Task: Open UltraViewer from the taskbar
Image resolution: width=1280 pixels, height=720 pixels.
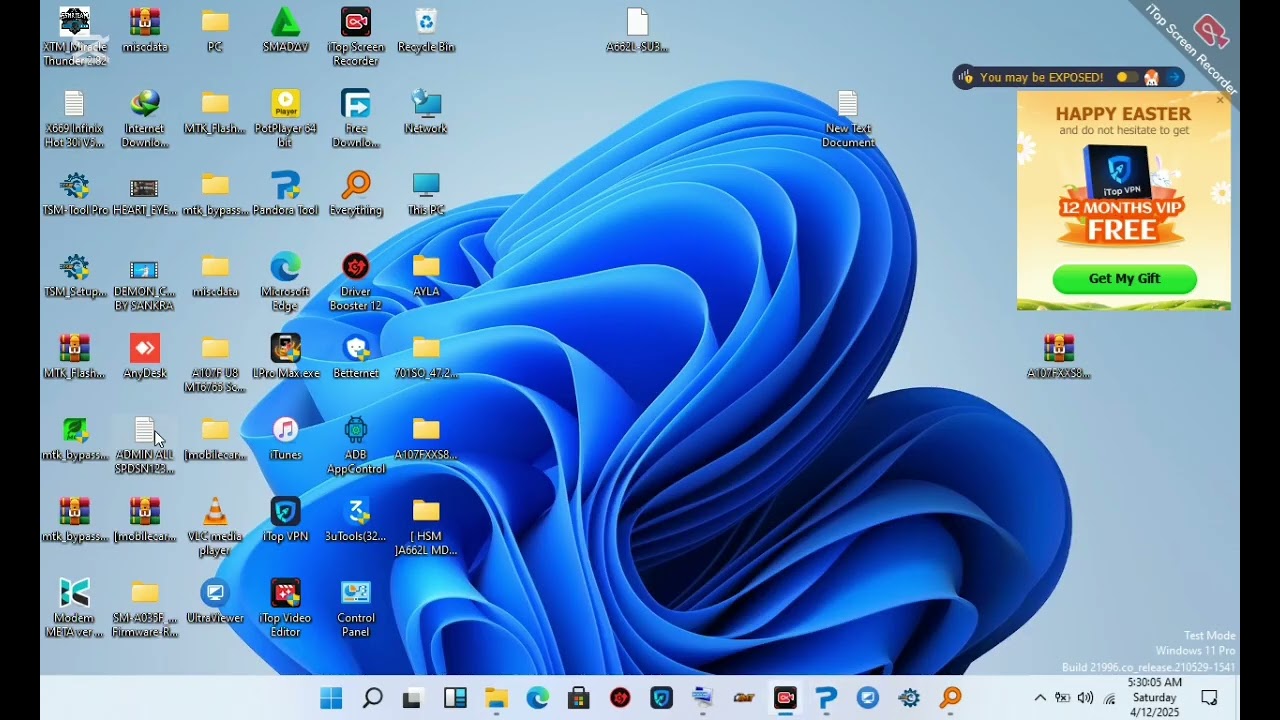Action: pyautogui.click(x=867, y=698)
